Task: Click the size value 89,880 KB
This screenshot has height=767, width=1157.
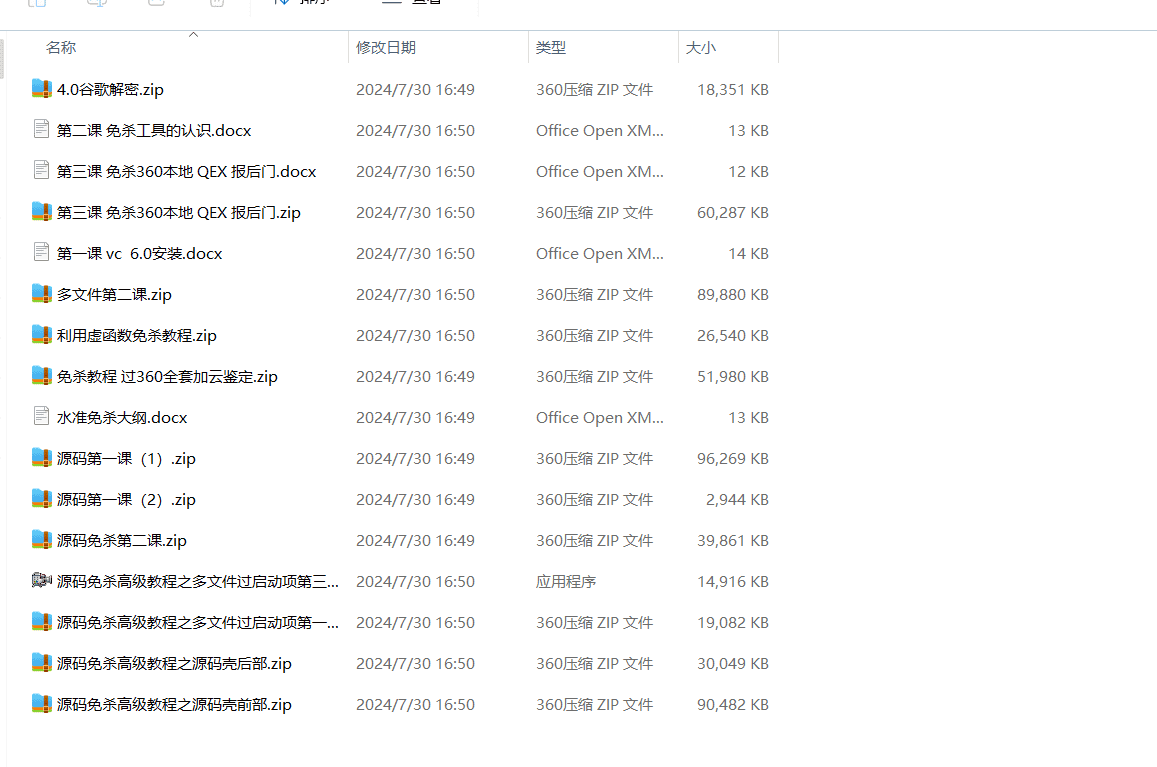Action: click(733, 295)
